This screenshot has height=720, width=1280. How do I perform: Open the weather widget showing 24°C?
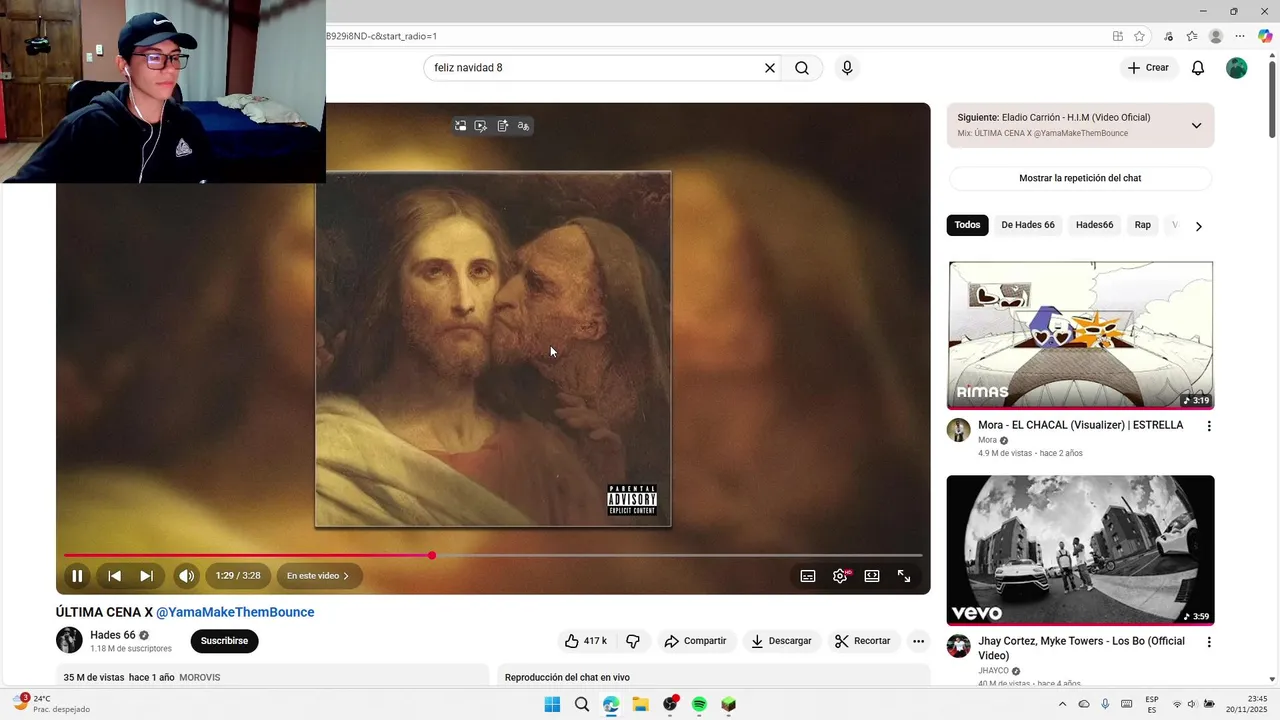[50, 704]
